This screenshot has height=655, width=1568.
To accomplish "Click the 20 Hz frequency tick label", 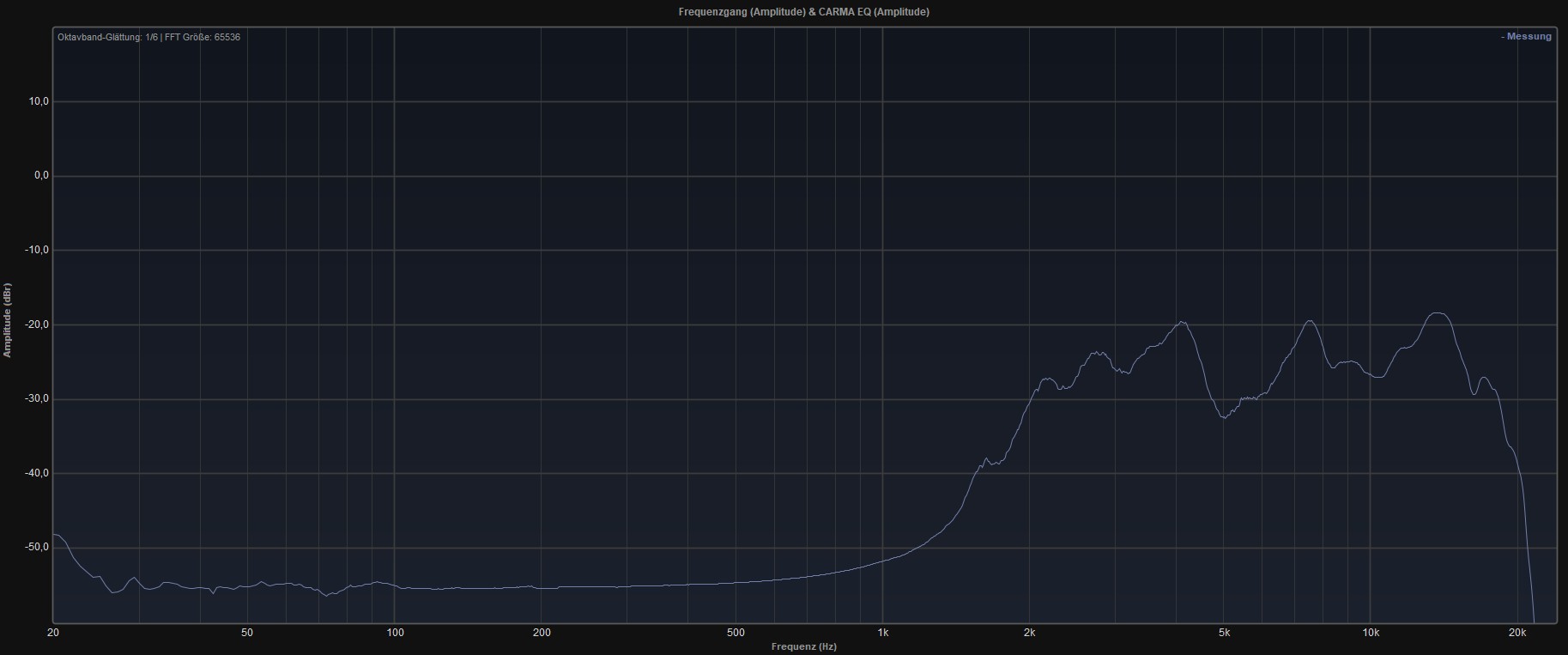I will coord(53,634).
